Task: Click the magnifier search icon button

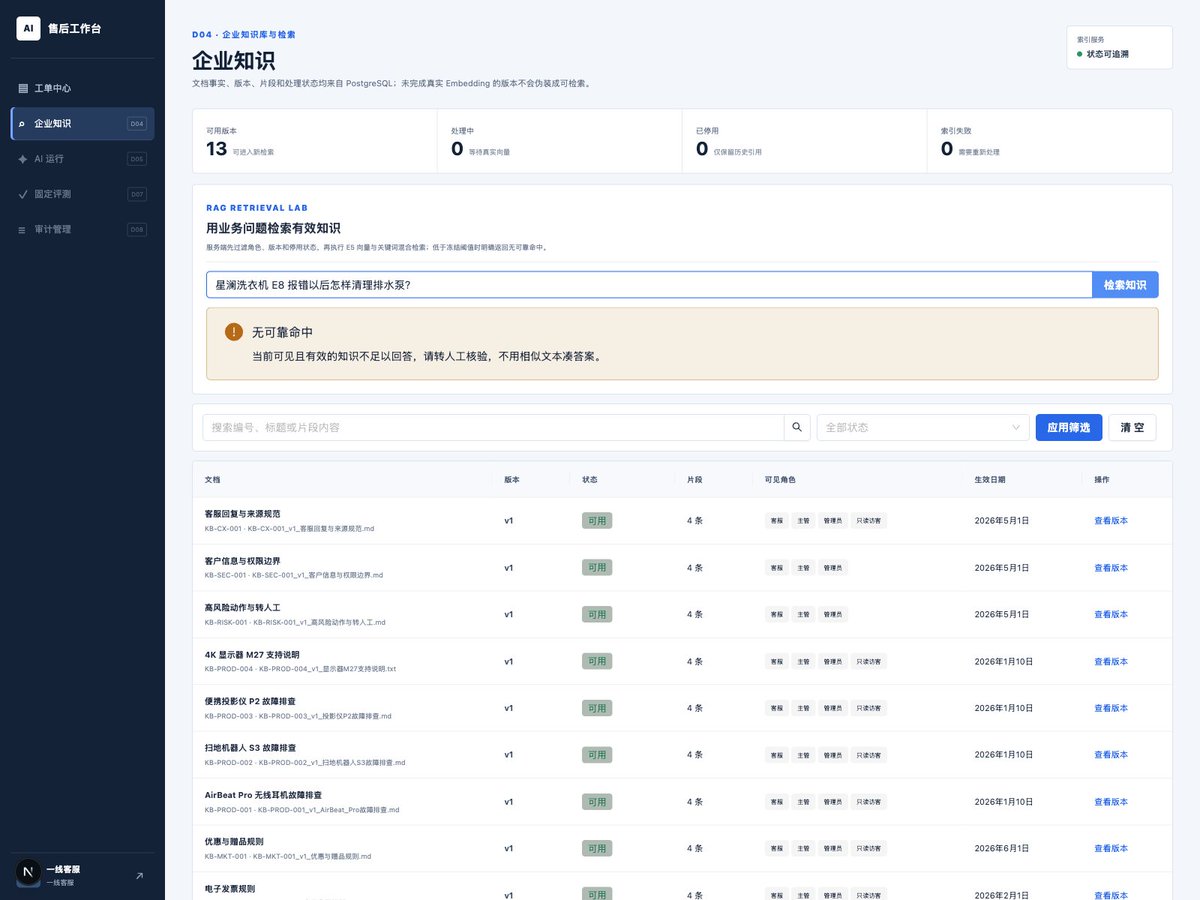Action: coord(797,427)
